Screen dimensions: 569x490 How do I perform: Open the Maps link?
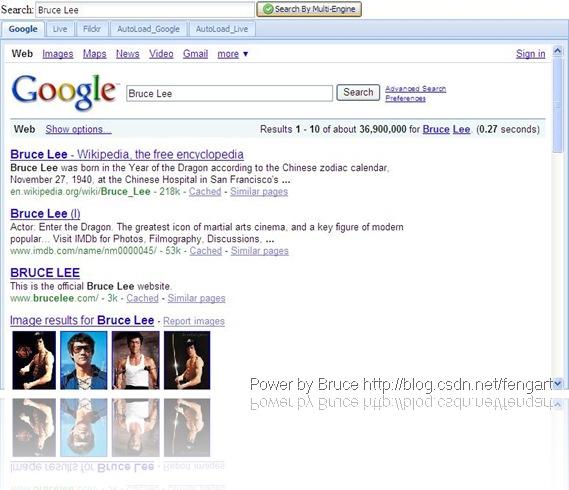point(94,54)
